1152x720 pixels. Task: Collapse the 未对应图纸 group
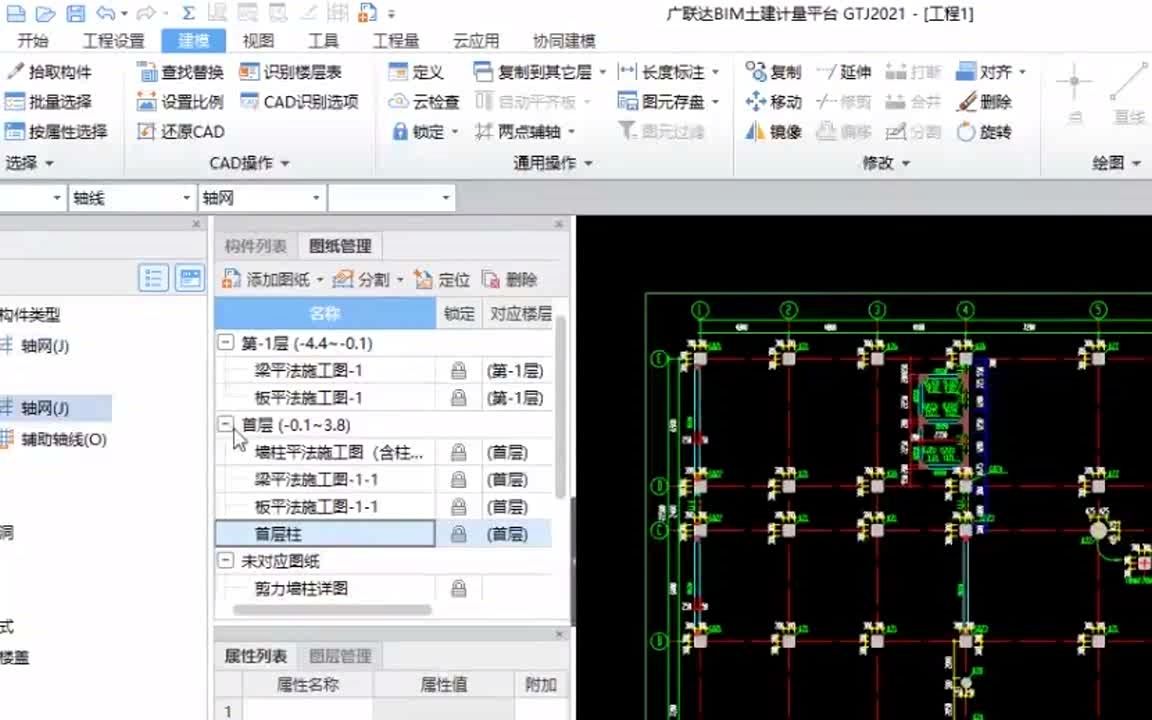[x=225, y=561]
